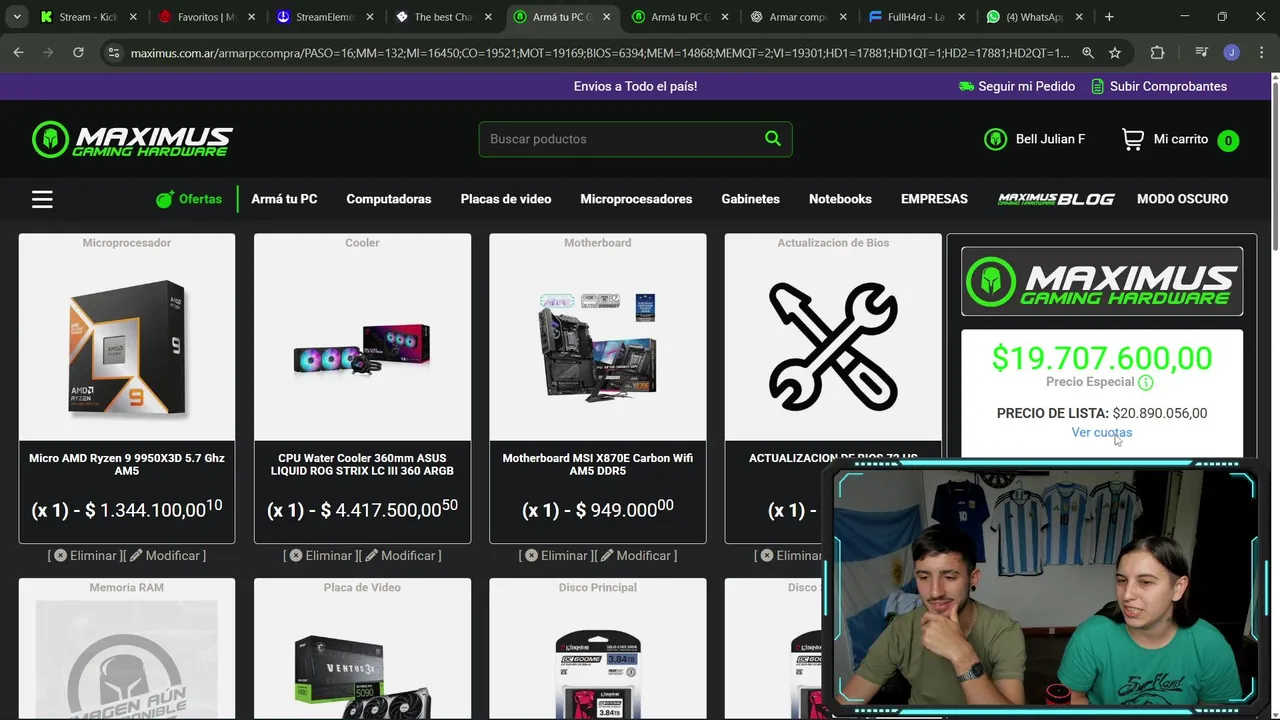Click the zoom magnifier icon in address bar
Screen dimensions: 1280x720
coord(1088,52)
